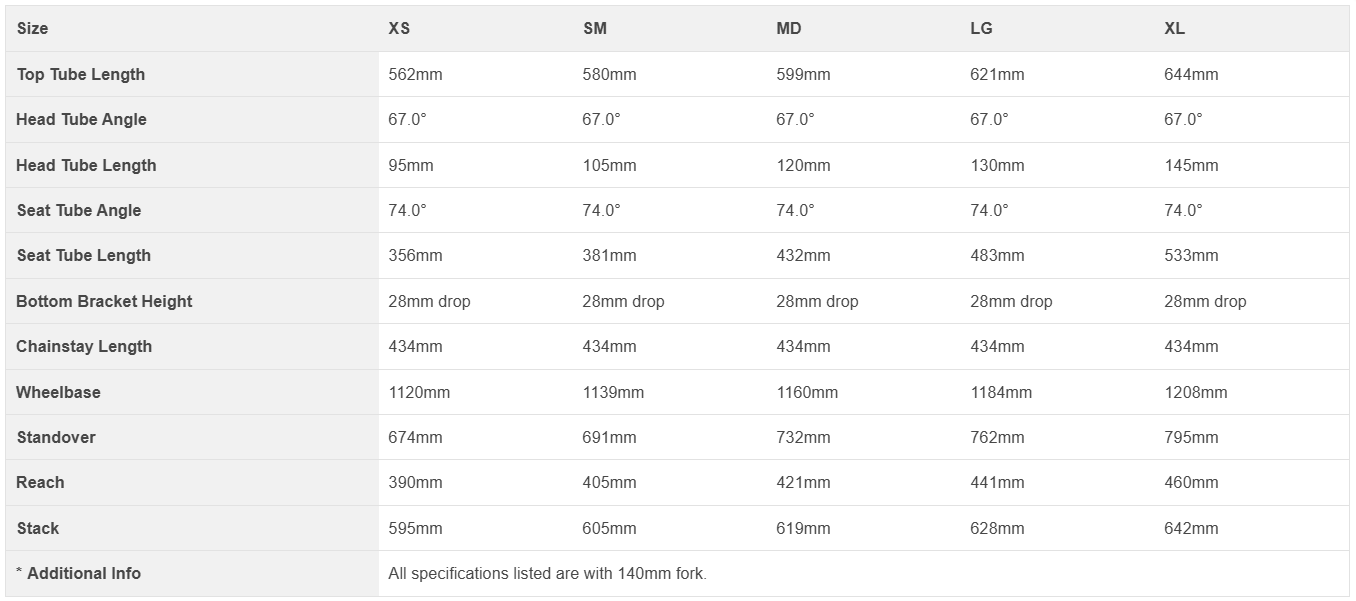The height and width of the screenshot is (601, 1356).
Task: Click the MD size column header
Action: [788, 29]
